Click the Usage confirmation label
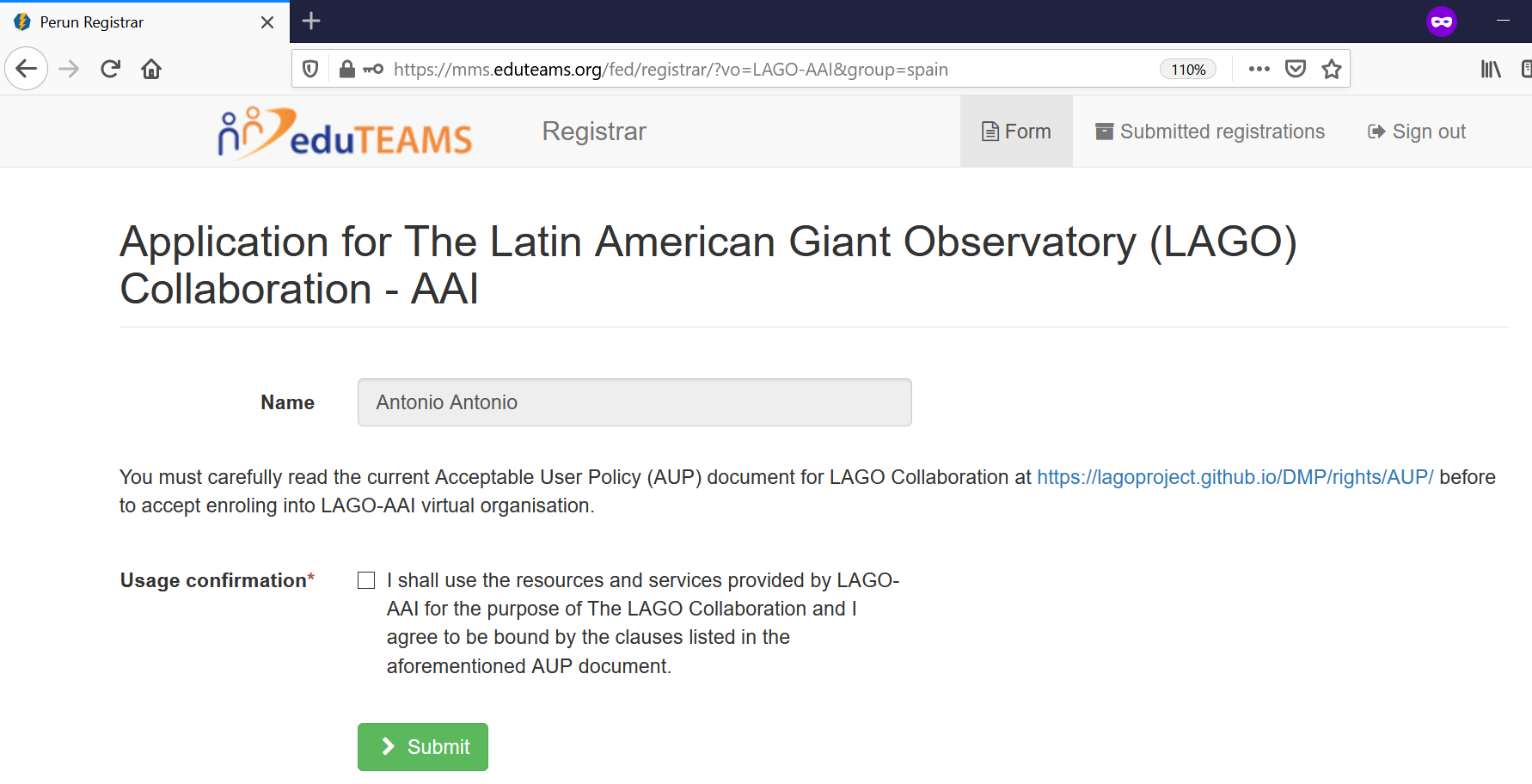1532x784 pixels. 218,580
